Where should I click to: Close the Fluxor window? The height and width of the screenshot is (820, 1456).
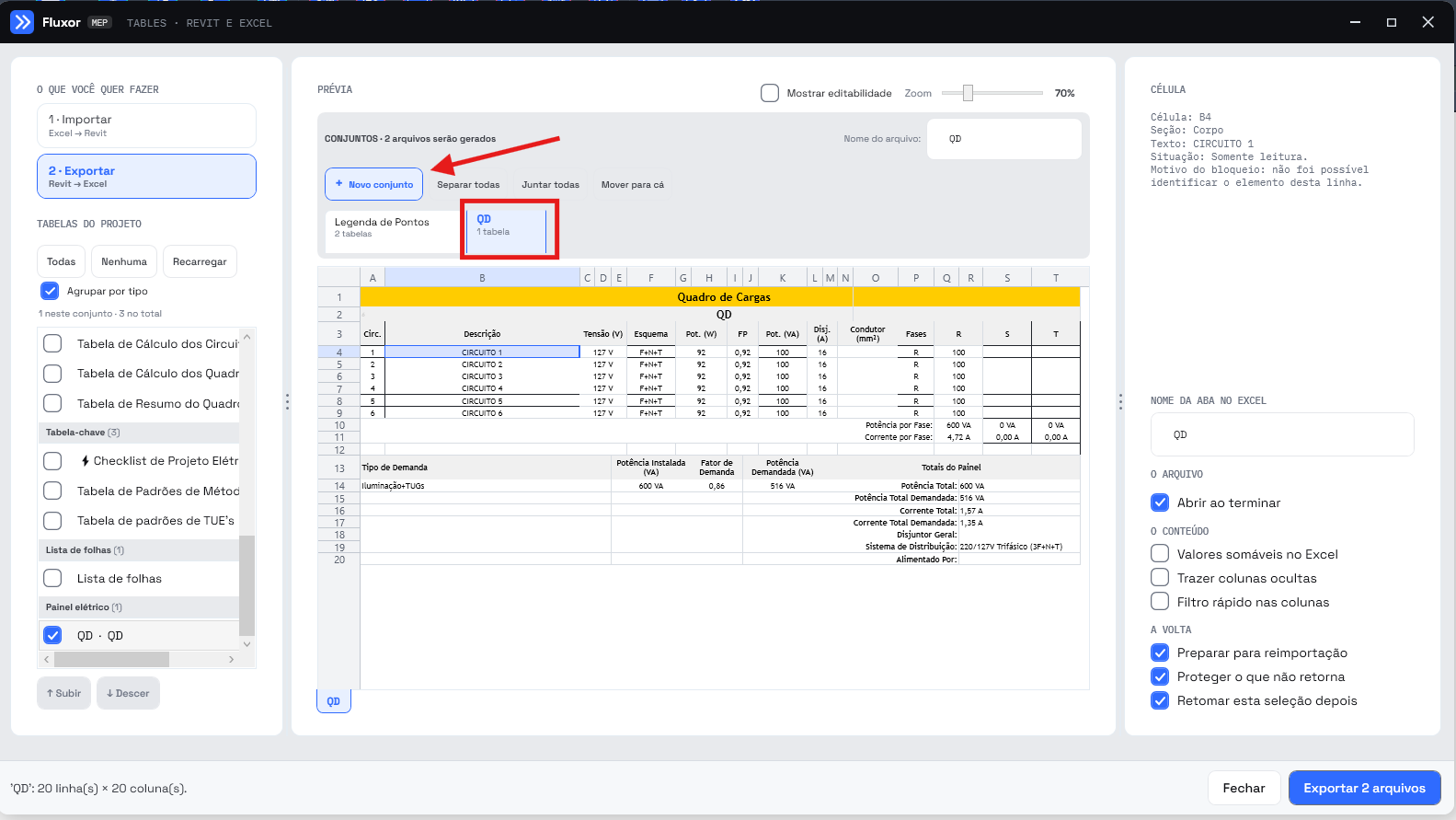click(1428, 22)
